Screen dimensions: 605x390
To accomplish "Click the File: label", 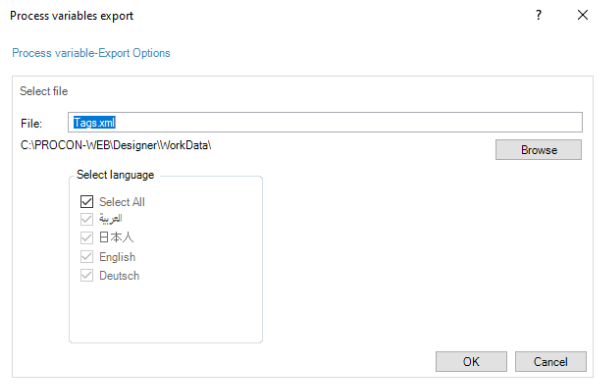I will click(31, 123).
